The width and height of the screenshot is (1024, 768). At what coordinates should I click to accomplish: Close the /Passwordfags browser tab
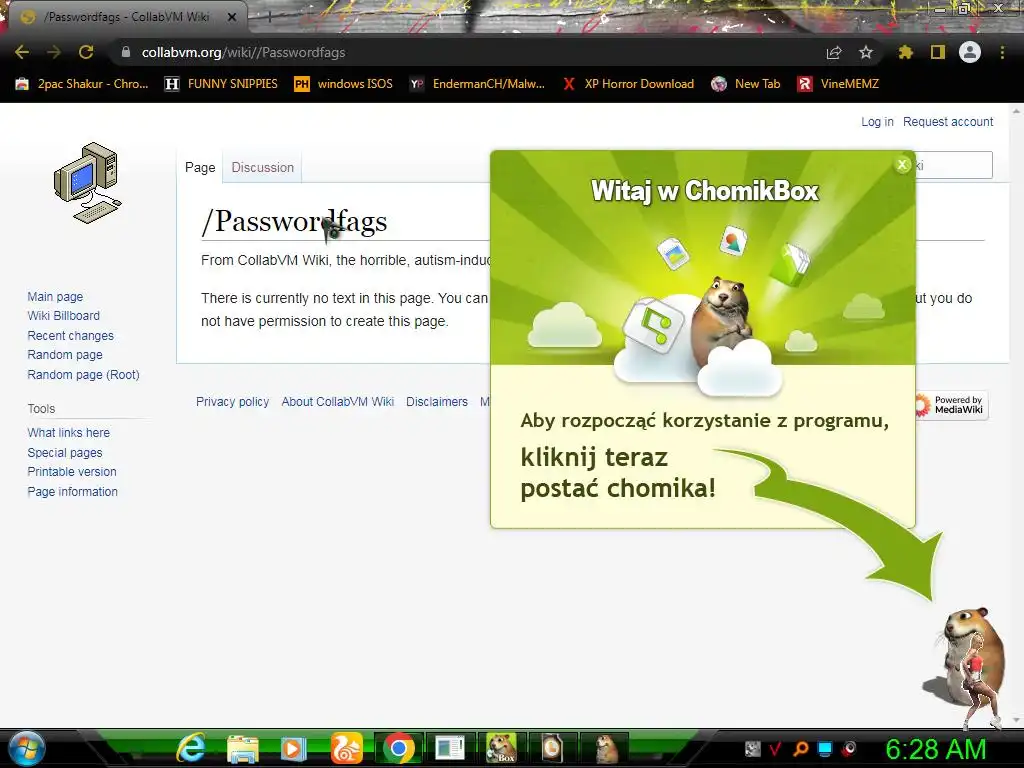click(232, 17)
